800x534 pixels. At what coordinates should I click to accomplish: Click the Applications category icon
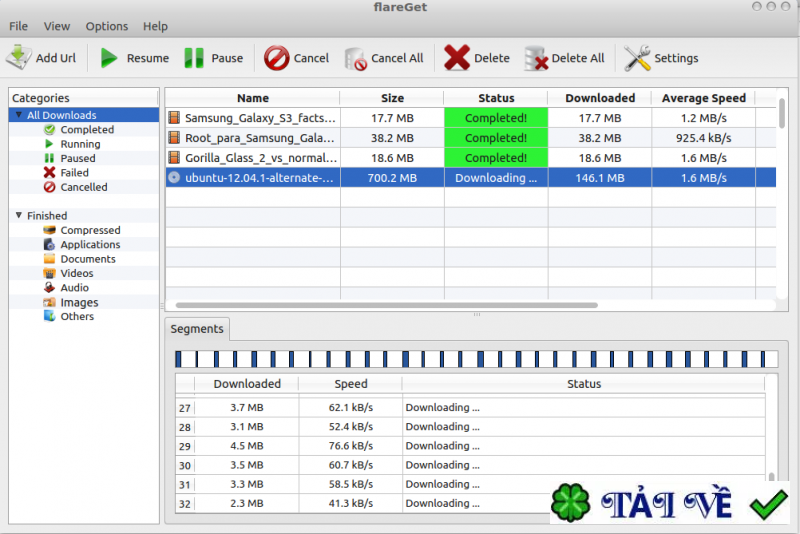point(49,244)
